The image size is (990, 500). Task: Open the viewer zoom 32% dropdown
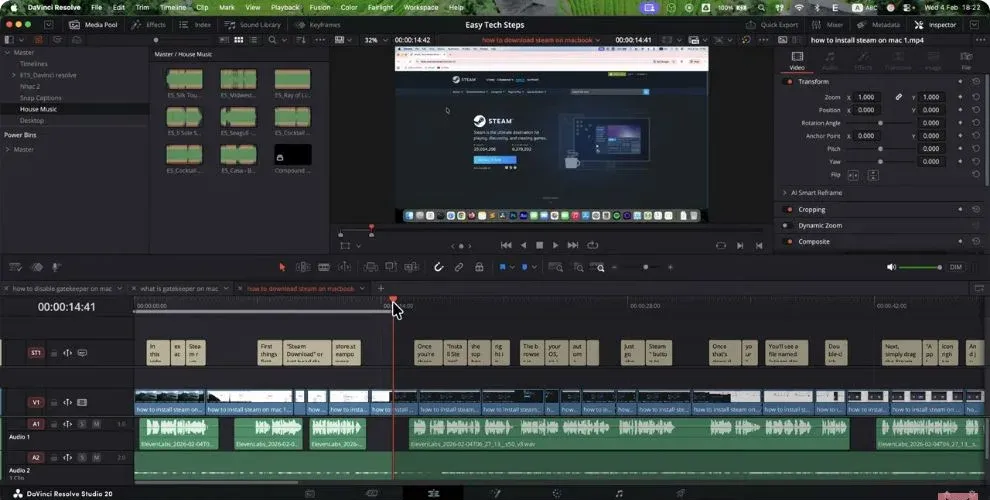(x=375, y=40)
